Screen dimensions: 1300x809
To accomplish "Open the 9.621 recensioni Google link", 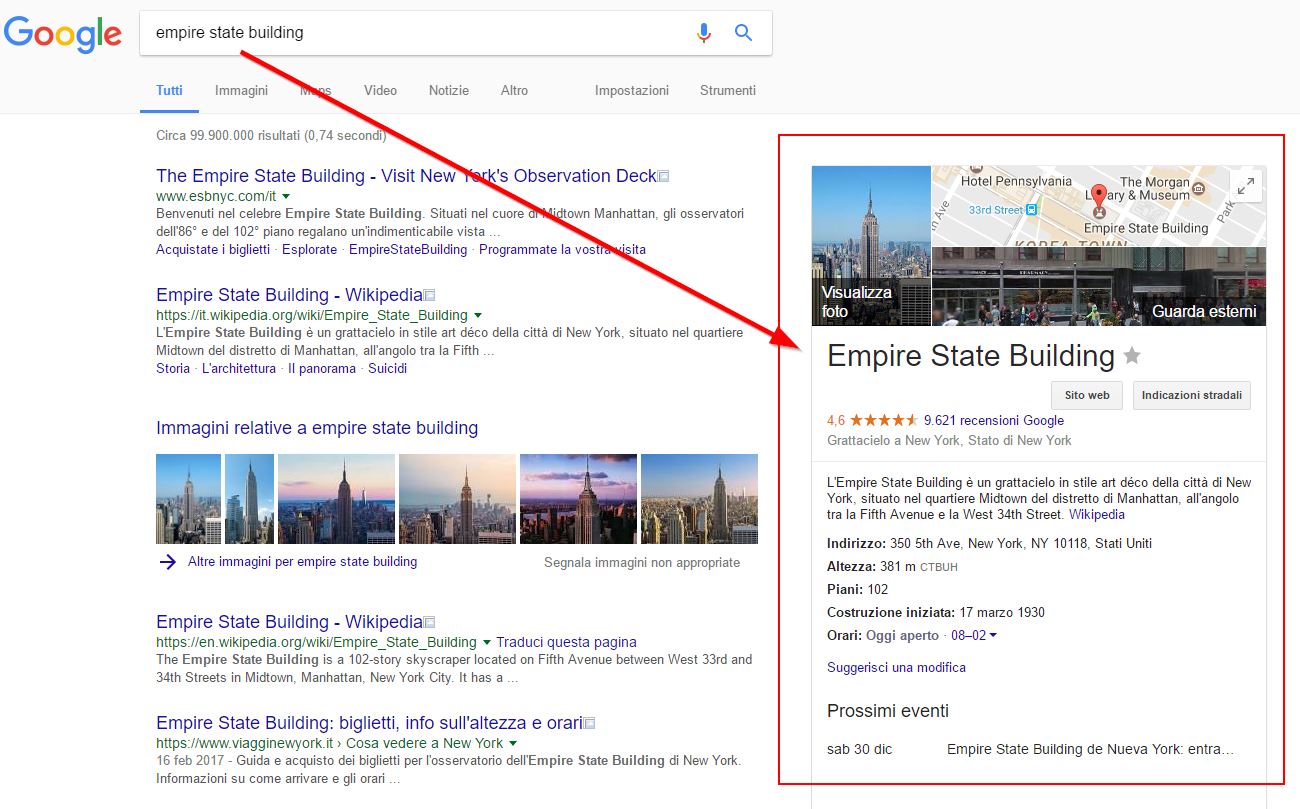I will pos(993,421).
